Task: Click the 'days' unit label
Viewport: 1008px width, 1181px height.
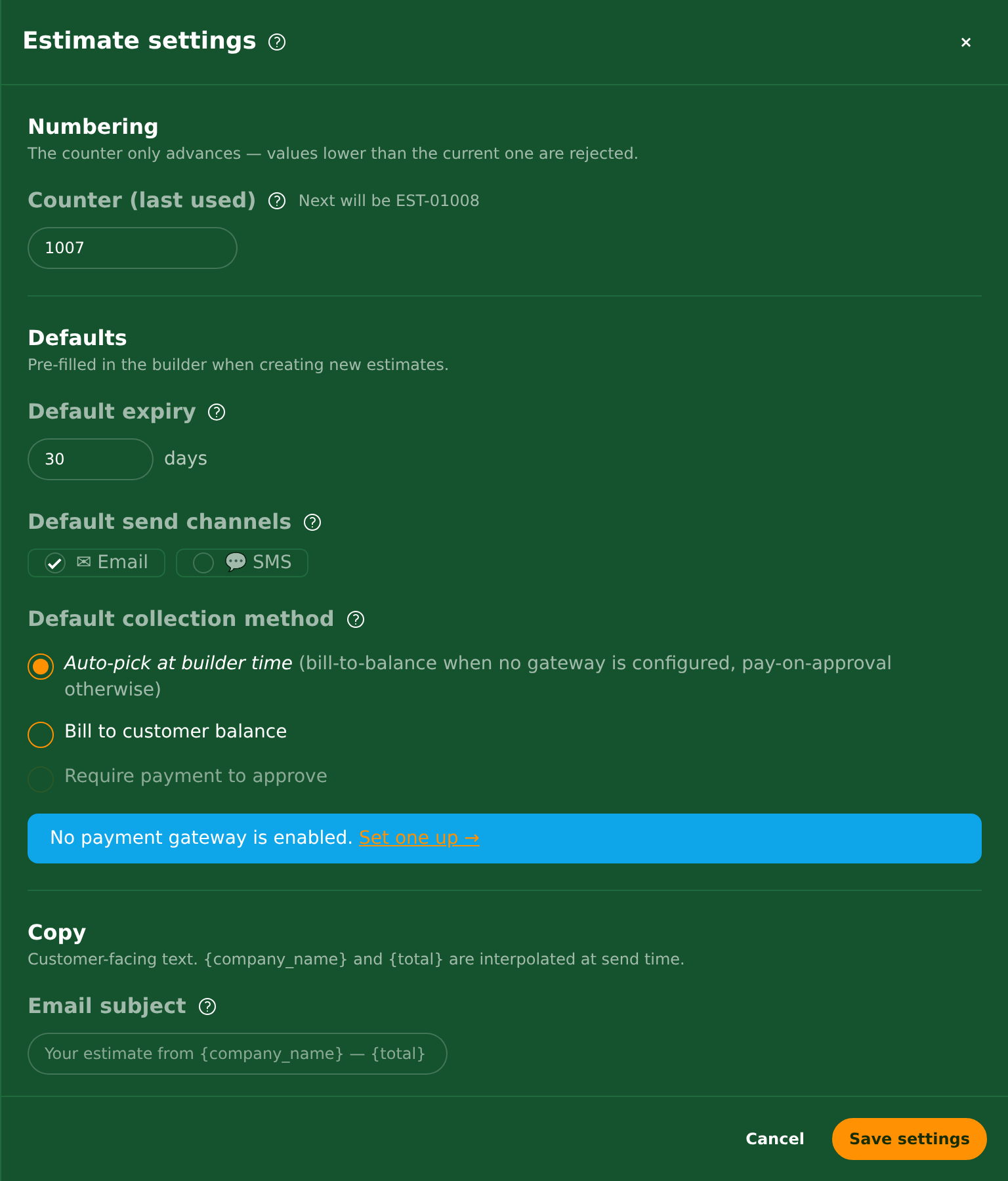Action: coord(186,459)
